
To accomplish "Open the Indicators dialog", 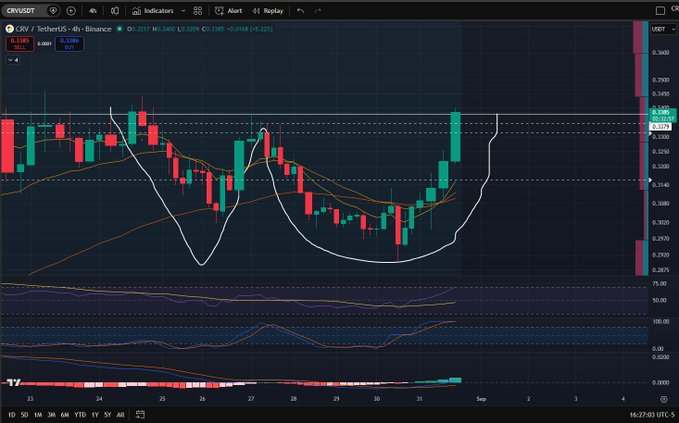I will [153, 10].
